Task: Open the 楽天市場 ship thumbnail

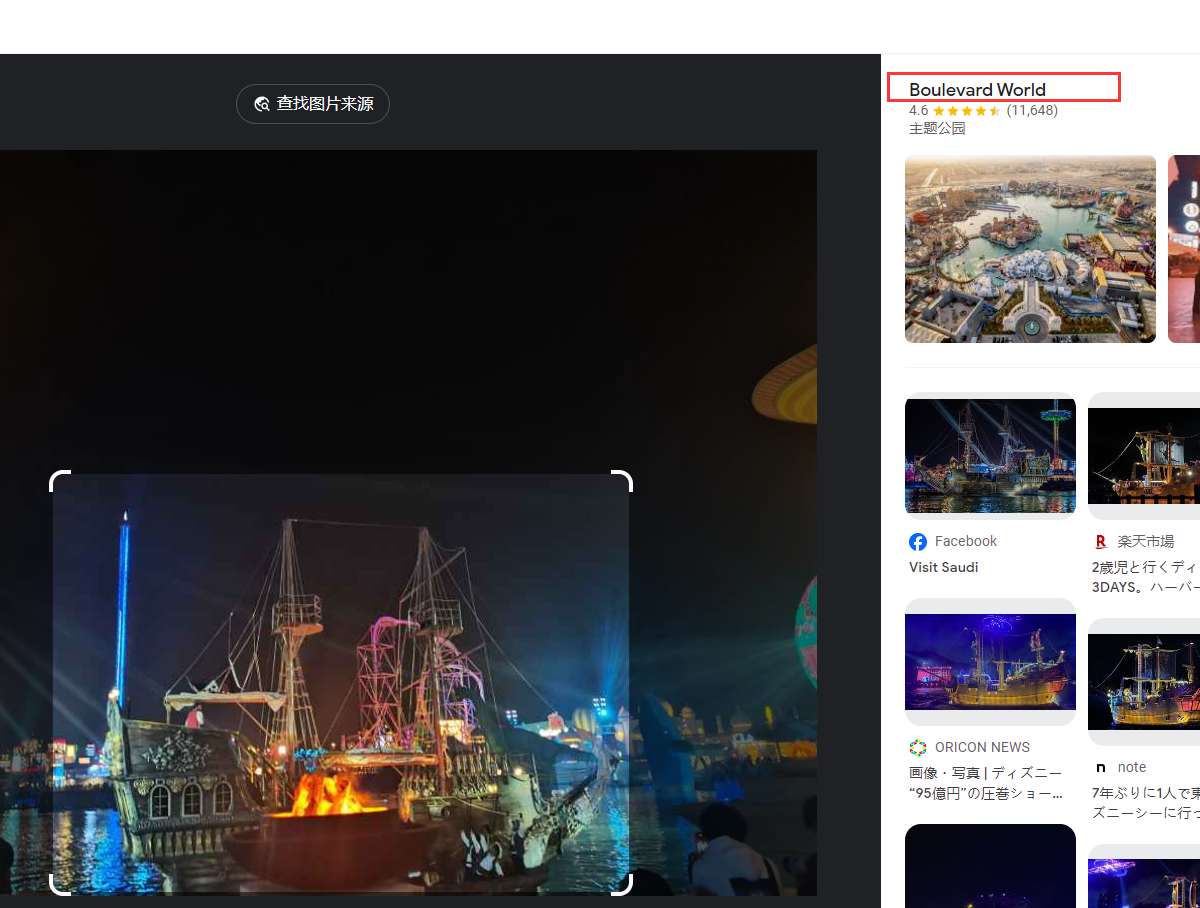Action: [1144, 456]
